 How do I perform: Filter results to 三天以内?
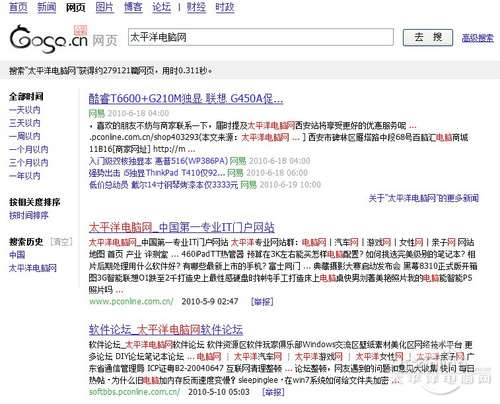coord(25,123)
